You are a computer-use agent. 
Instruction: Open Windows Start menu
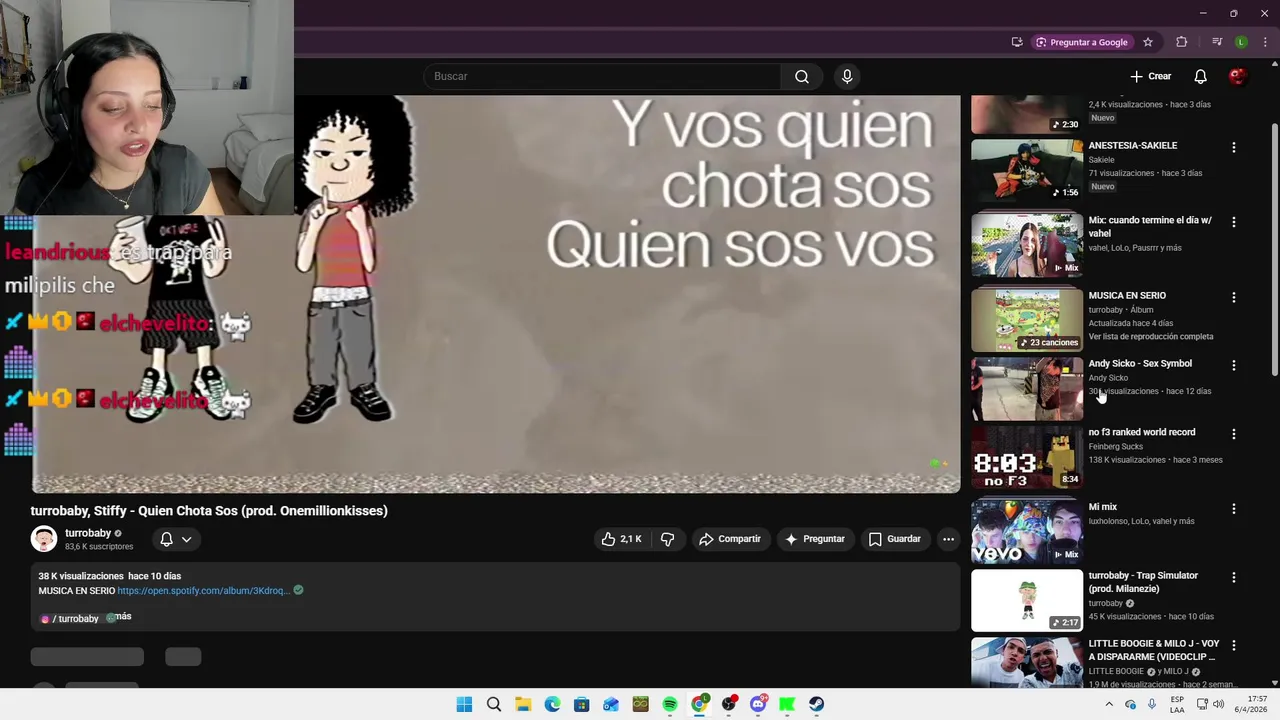coord(464,704)
